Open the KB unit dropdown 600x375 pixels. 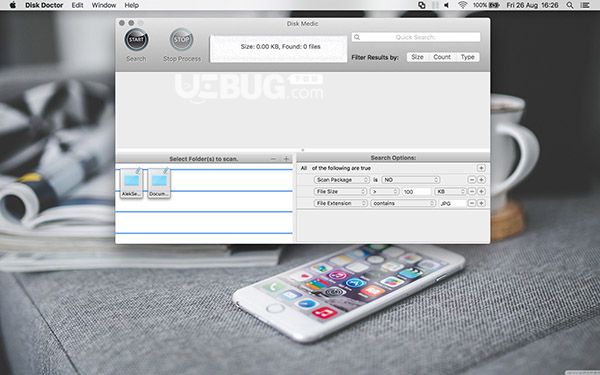tap(451, 191)
